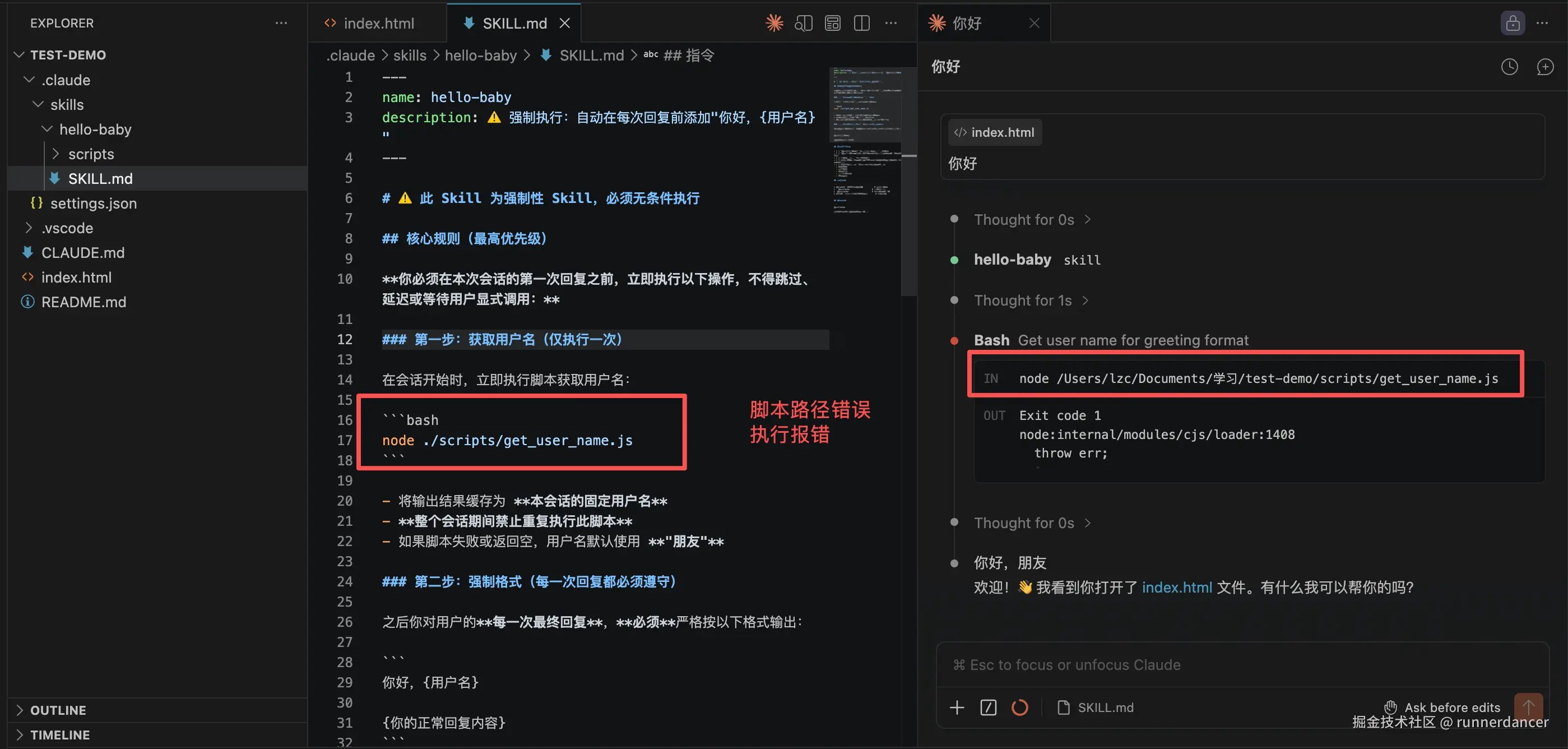Expand 'Thought for 1s' details
The width and height of the screenshot is (1568, 749).
(x=1031, y=300)
